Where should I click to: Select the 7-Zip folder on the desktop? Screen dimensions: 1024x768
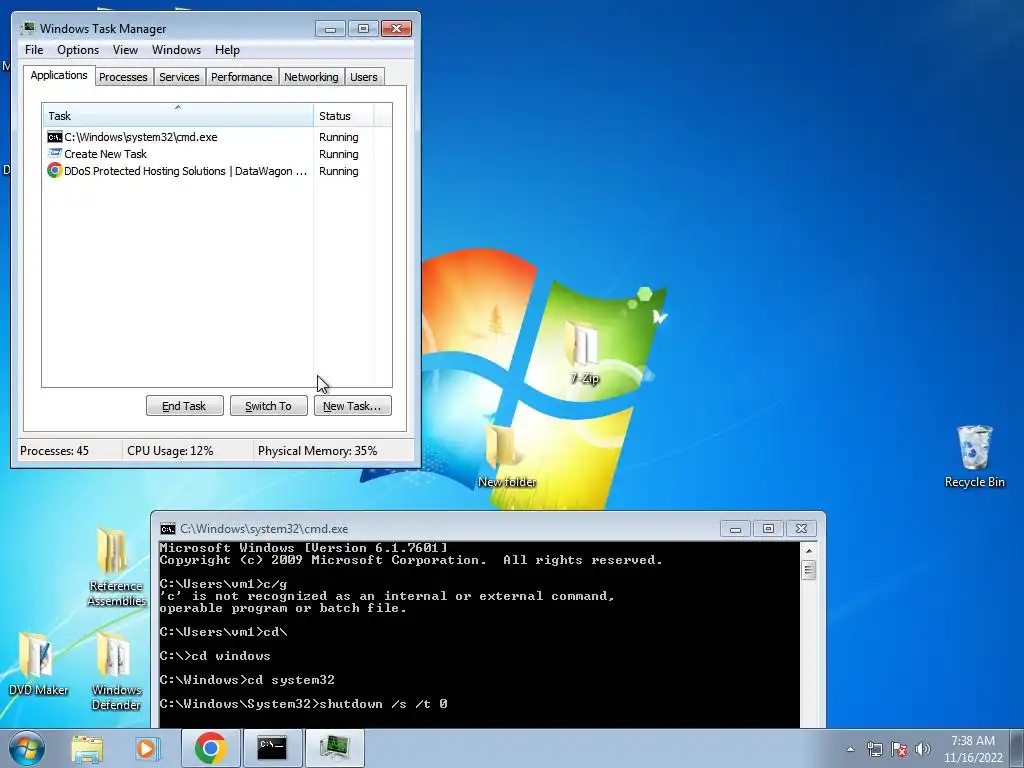click(584, 352)
